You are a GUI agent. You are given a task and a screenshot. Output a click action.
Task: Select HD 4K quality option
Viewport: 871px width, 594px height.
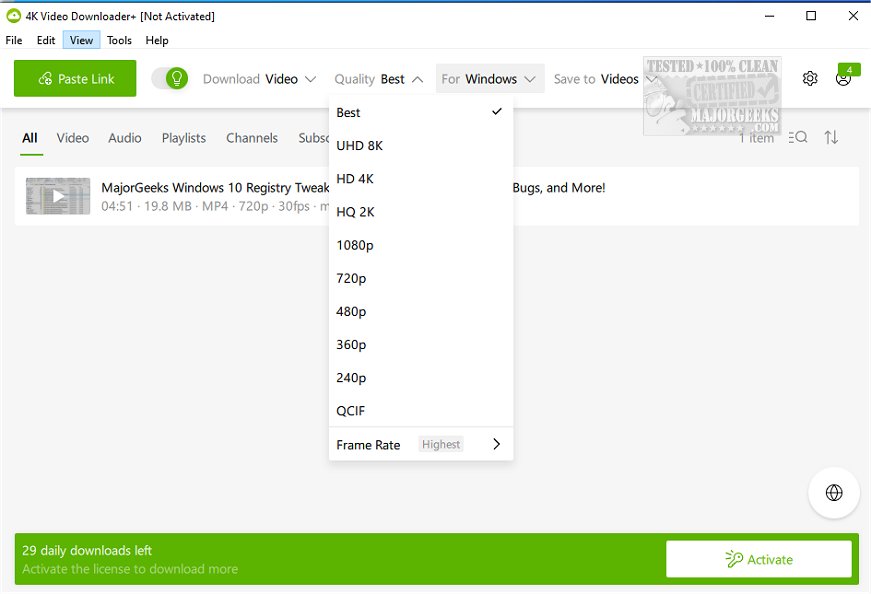coord(421,179)
